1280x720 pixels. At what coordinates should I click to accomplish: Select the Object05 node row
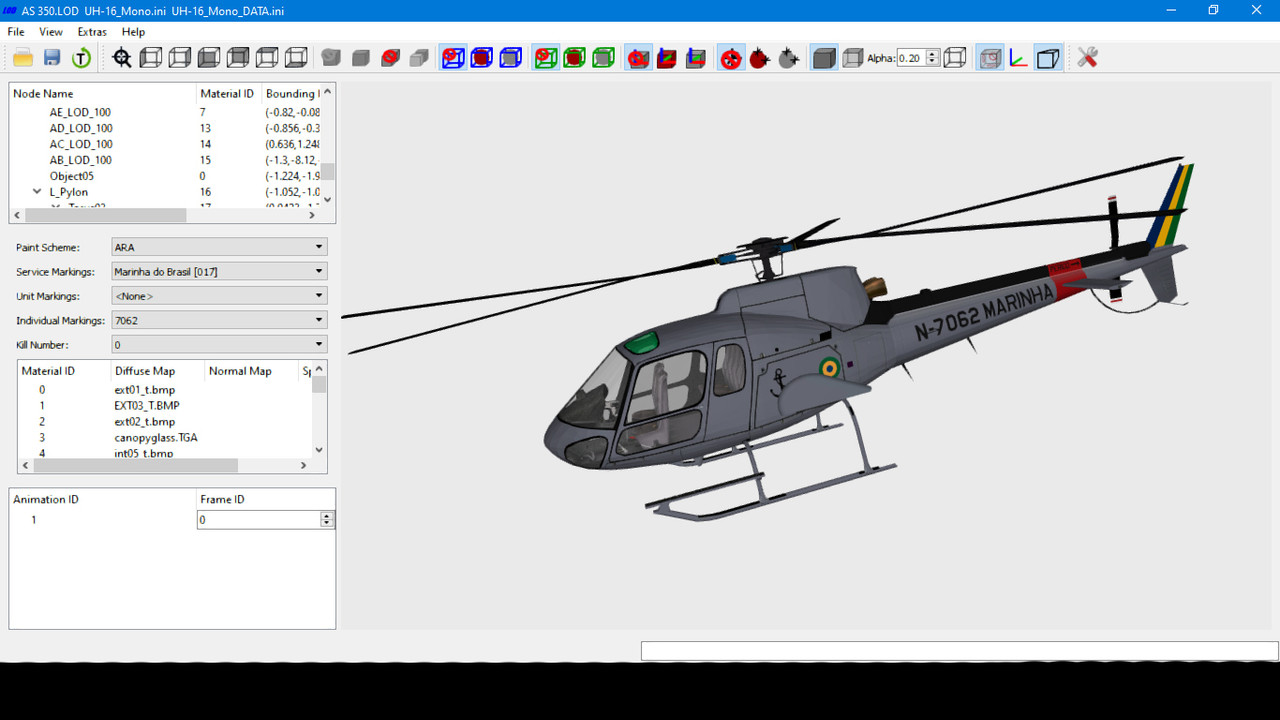[165, 176]
